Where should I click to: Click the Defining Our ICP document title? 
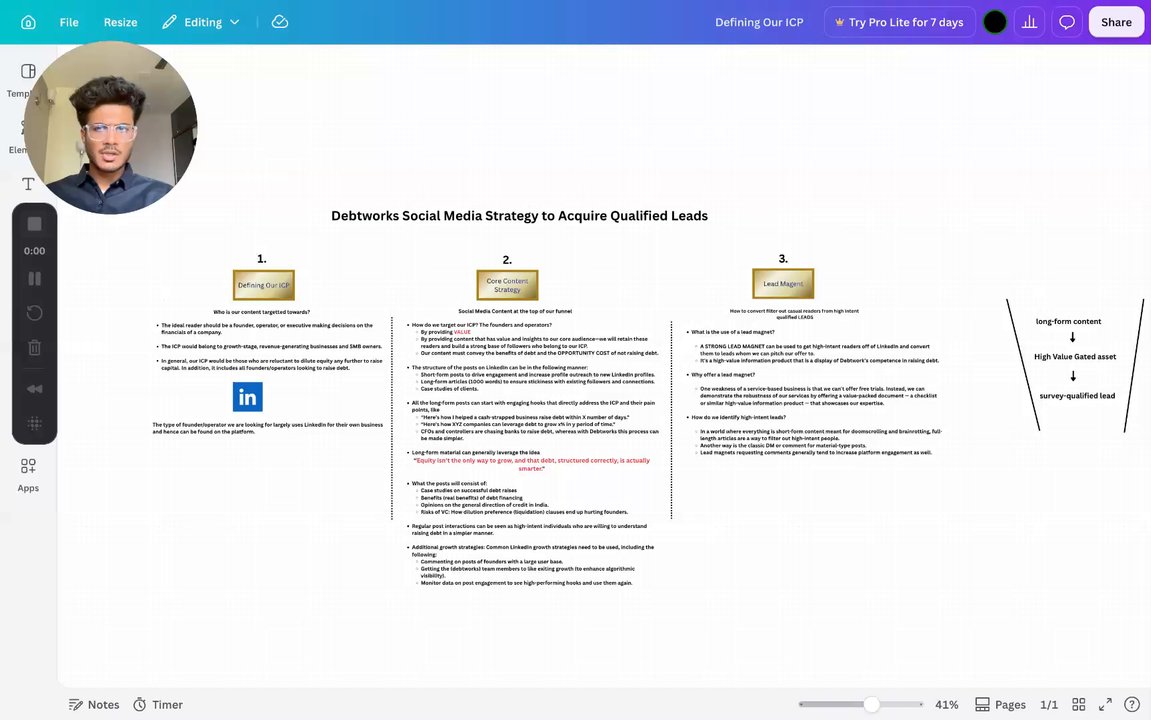pyautogui.click(x=759, y=22)
